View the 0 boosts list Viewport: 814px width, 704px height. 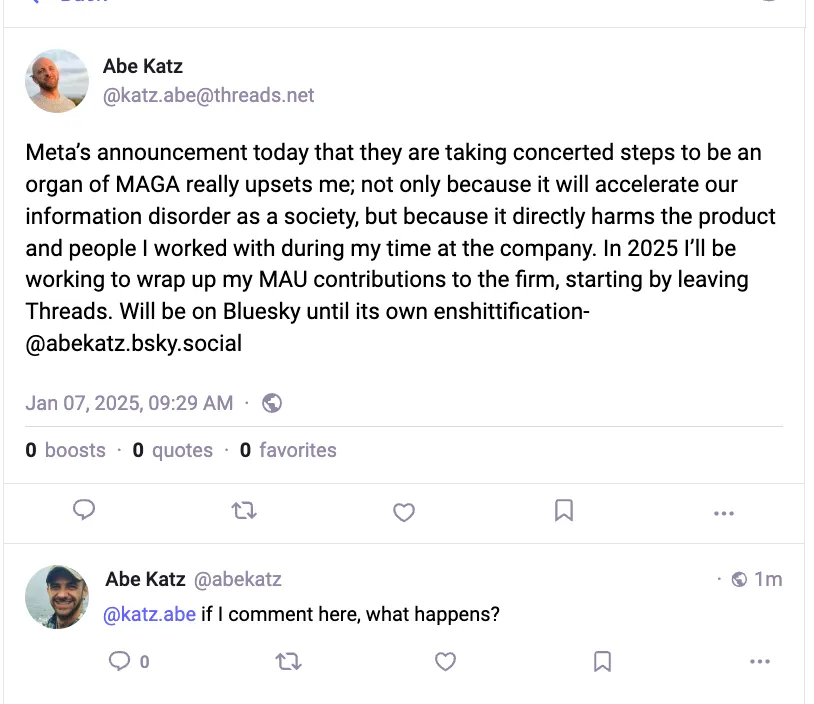tap(66, 450)
